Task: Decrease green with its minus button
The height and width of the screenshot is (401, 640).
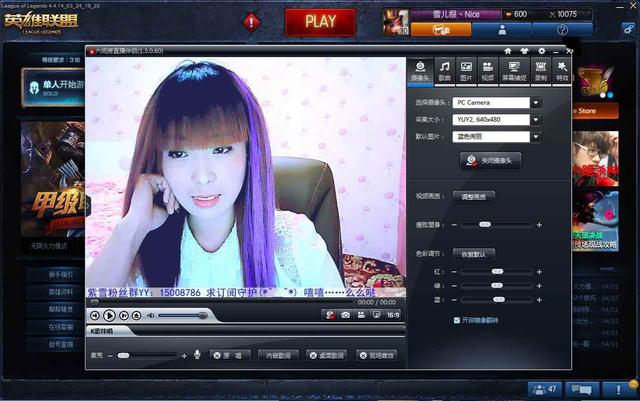Action: click(454, 286)
